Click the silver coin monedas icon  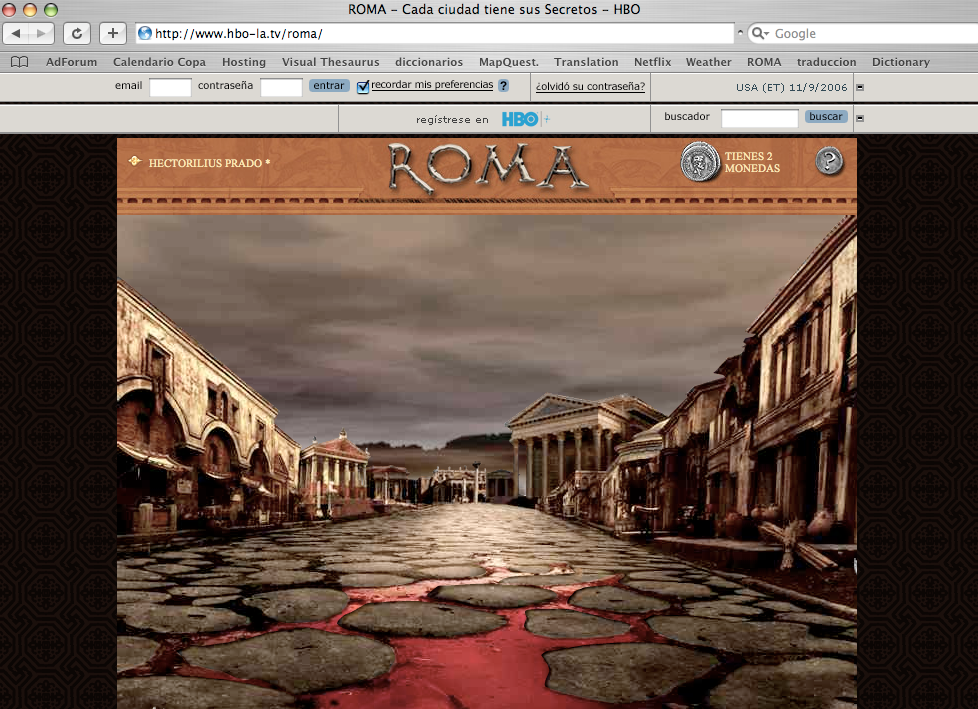pos(700,162)
